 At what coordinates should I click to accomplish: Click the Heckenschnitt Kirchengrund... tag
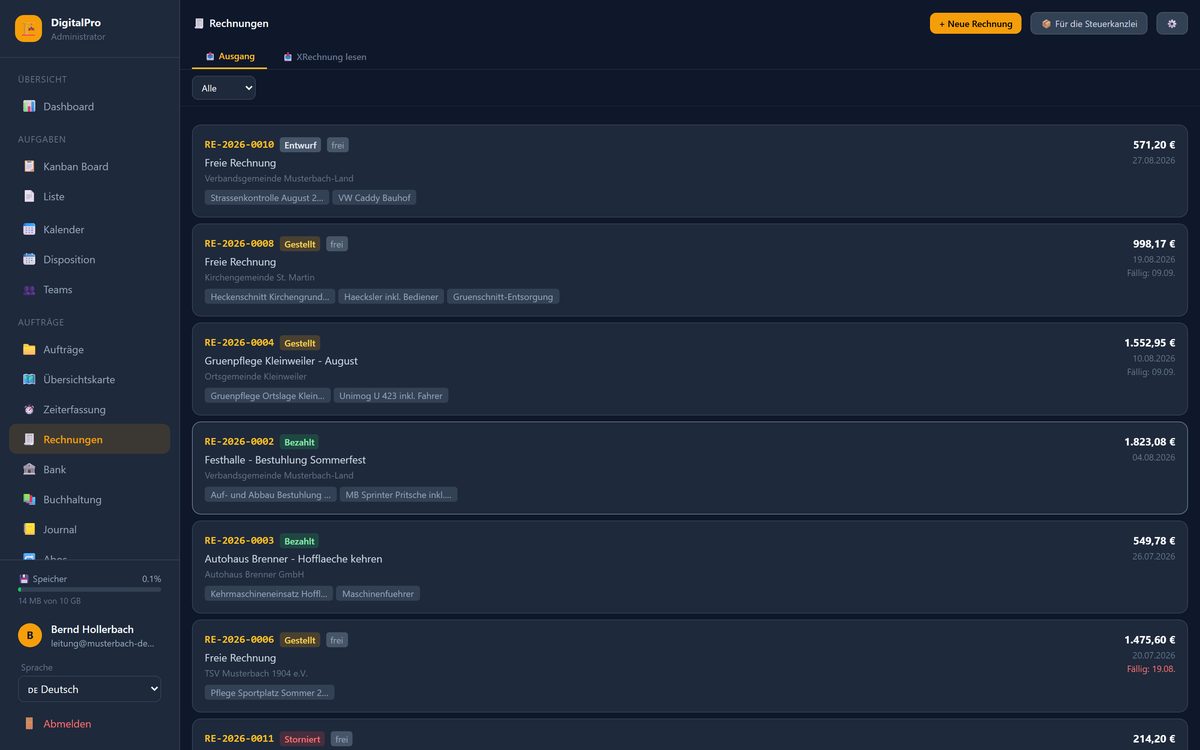pyautogui.click(x=270, y=297)
